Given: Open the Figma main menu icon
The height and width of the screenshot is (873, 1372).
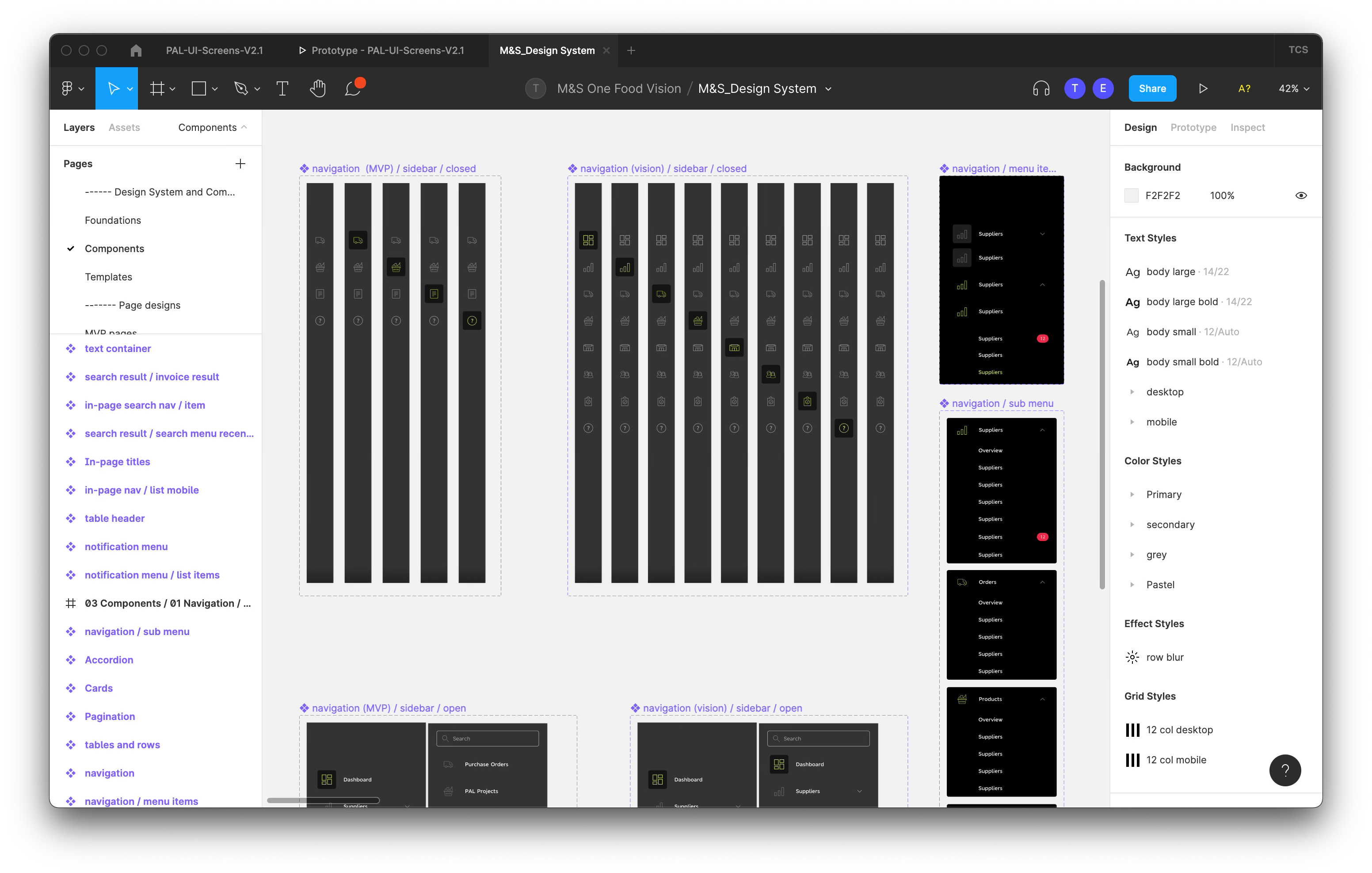Looking at the screenshot, I should pyautogui.click(x=67, y=88).
